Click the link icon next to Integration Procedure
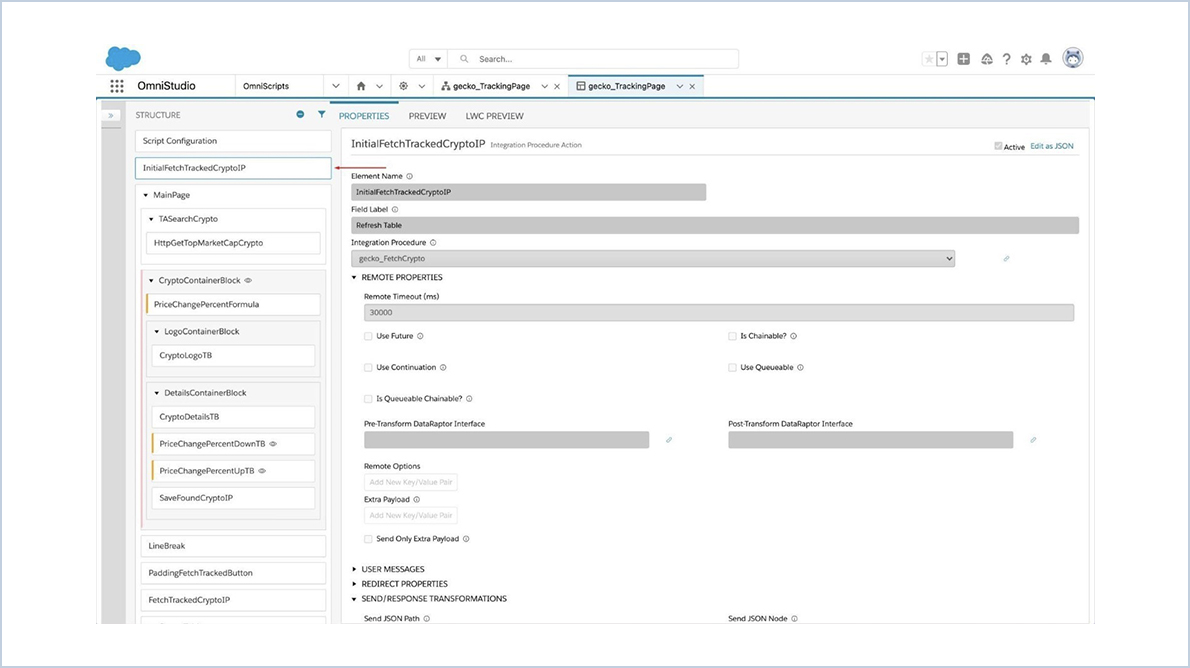The width and height of the screenshot is (1190, 668). tap(1006, 257)
